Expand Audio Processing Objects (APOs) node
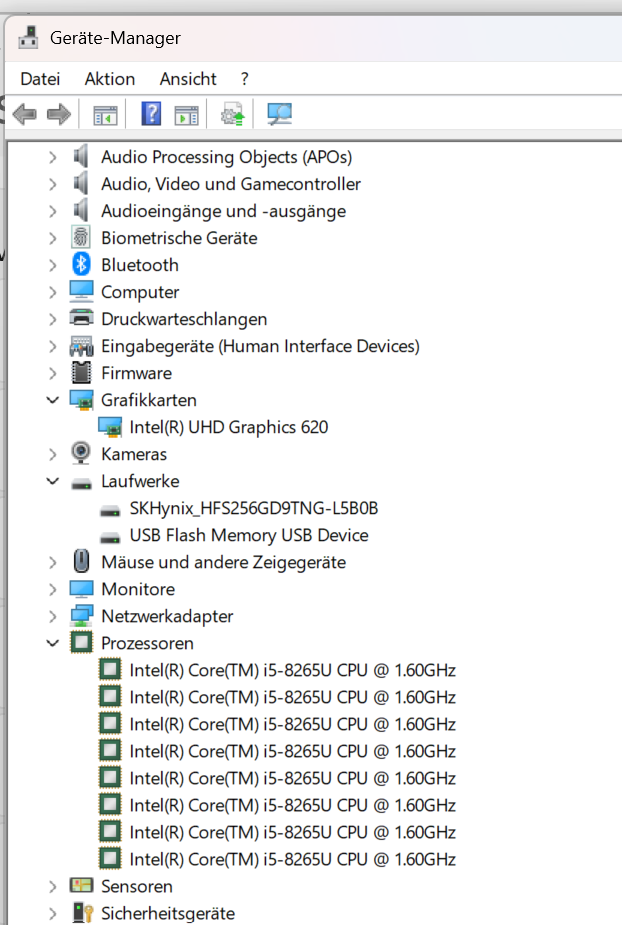 click(x=53, y=157)
